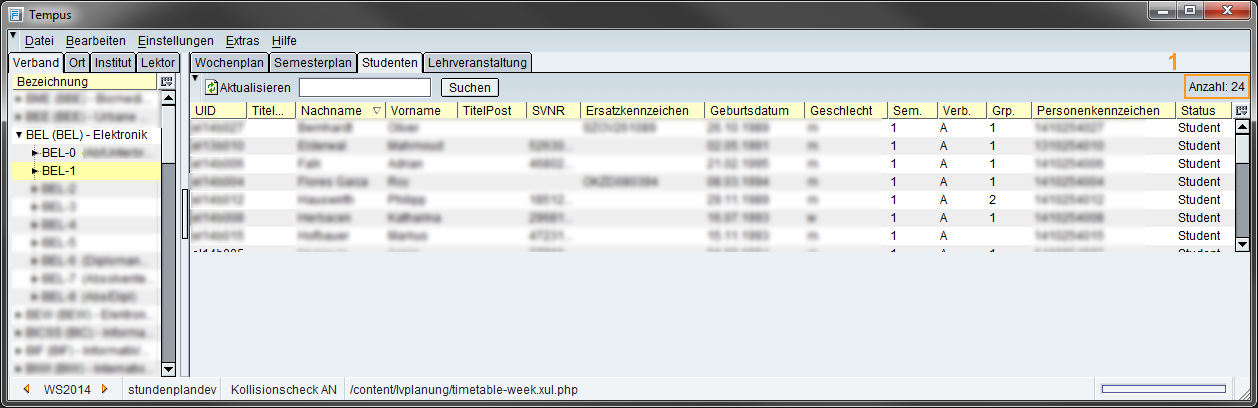Image resolution: width=1258 pixels, height=408 pixels.
Task: Click the sort arrow on Nachname column
Action: [377, 111]
